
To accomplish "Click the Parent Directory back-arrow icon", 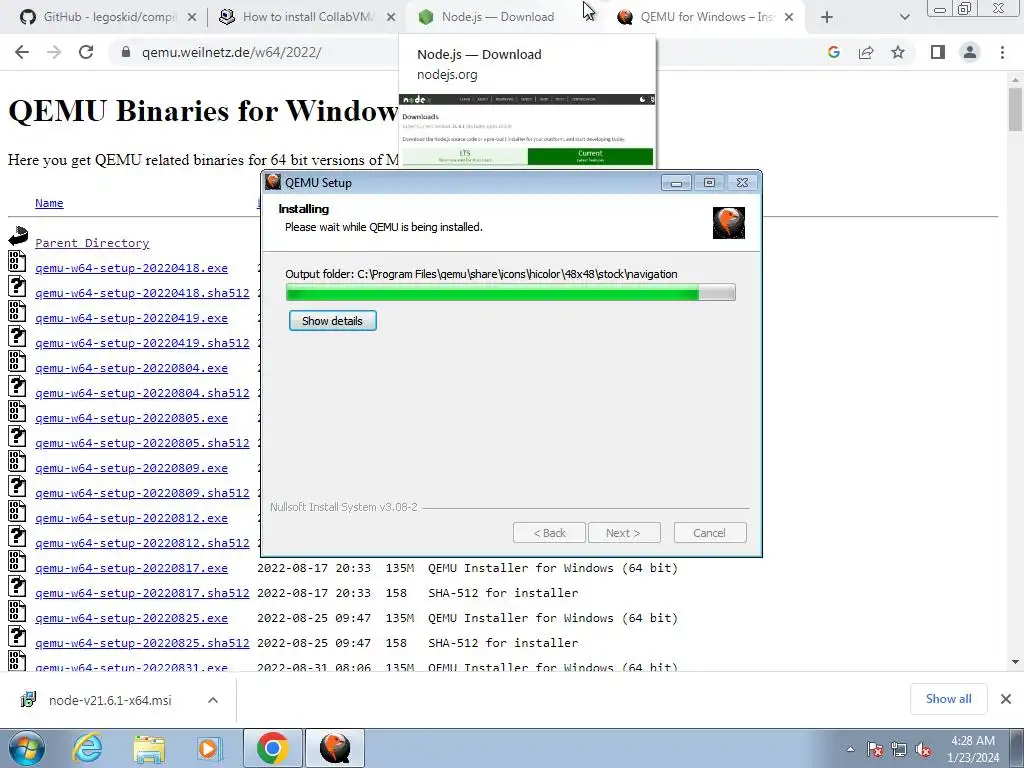I will [18, 236].
